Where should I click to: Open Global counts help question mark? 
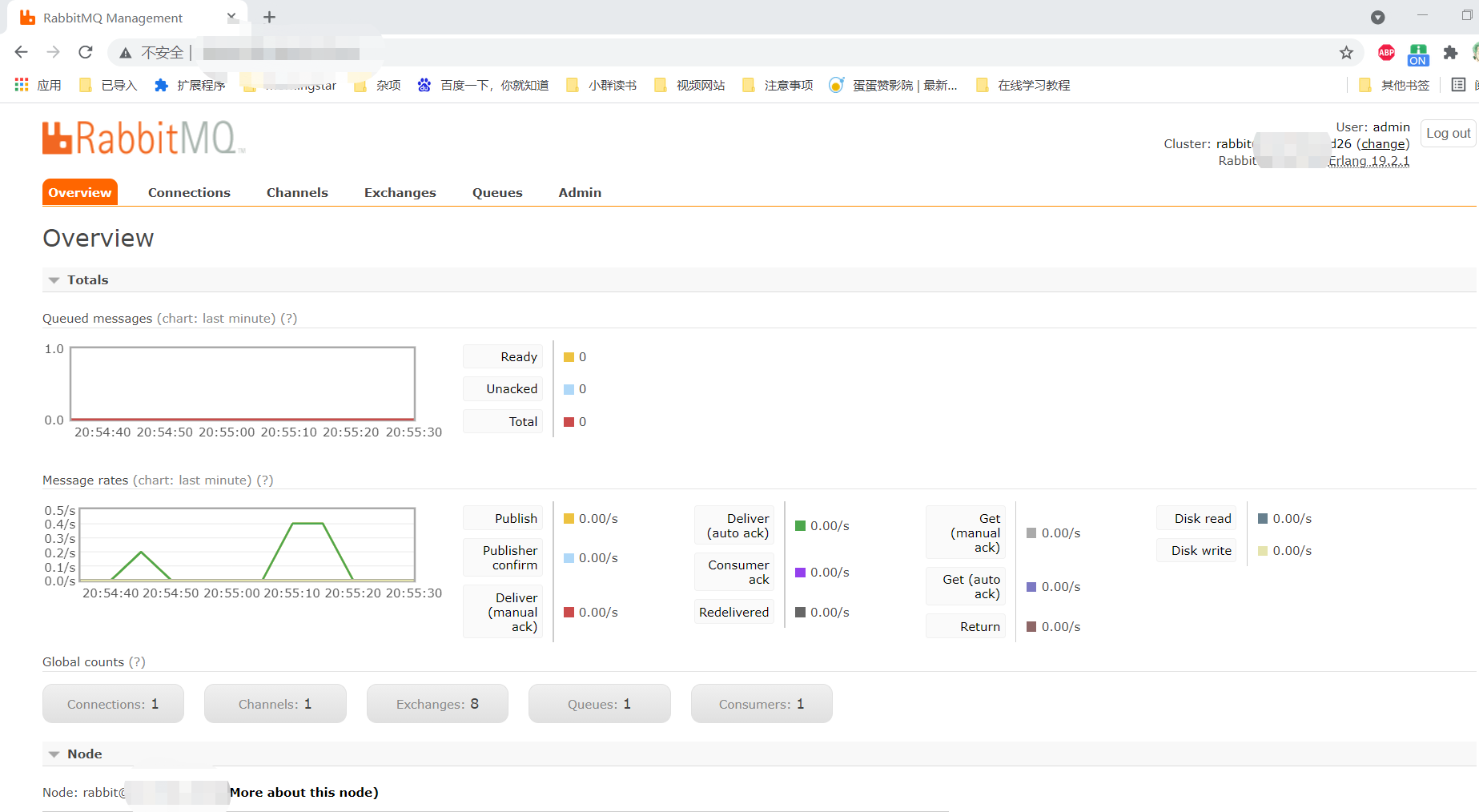pyautogui.click(x=137, y=662)
